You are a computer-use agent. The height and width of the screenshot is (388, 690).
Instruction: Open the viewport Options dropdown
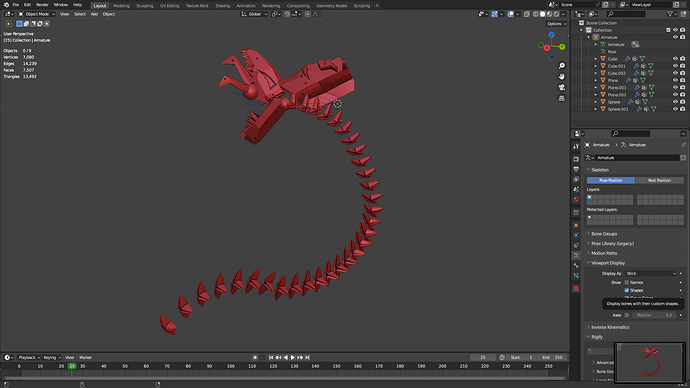click(x=556, y=24)
